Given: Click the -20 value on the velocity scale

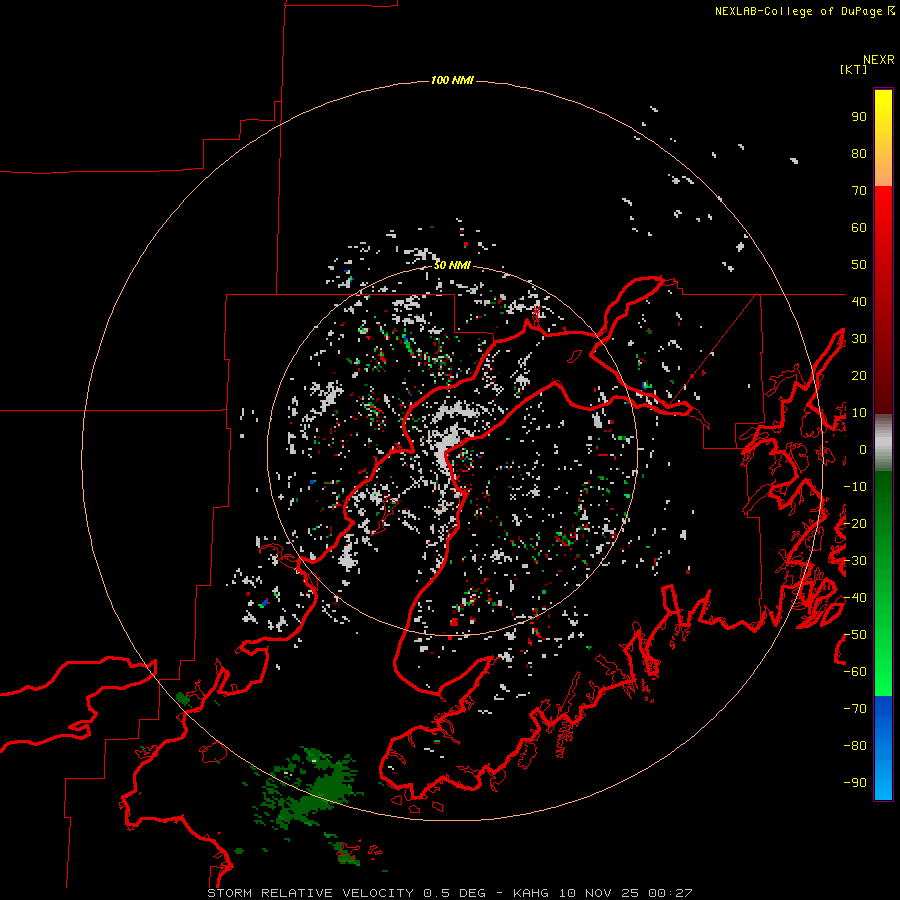Looking at the screenshot, I should (855, 523).
